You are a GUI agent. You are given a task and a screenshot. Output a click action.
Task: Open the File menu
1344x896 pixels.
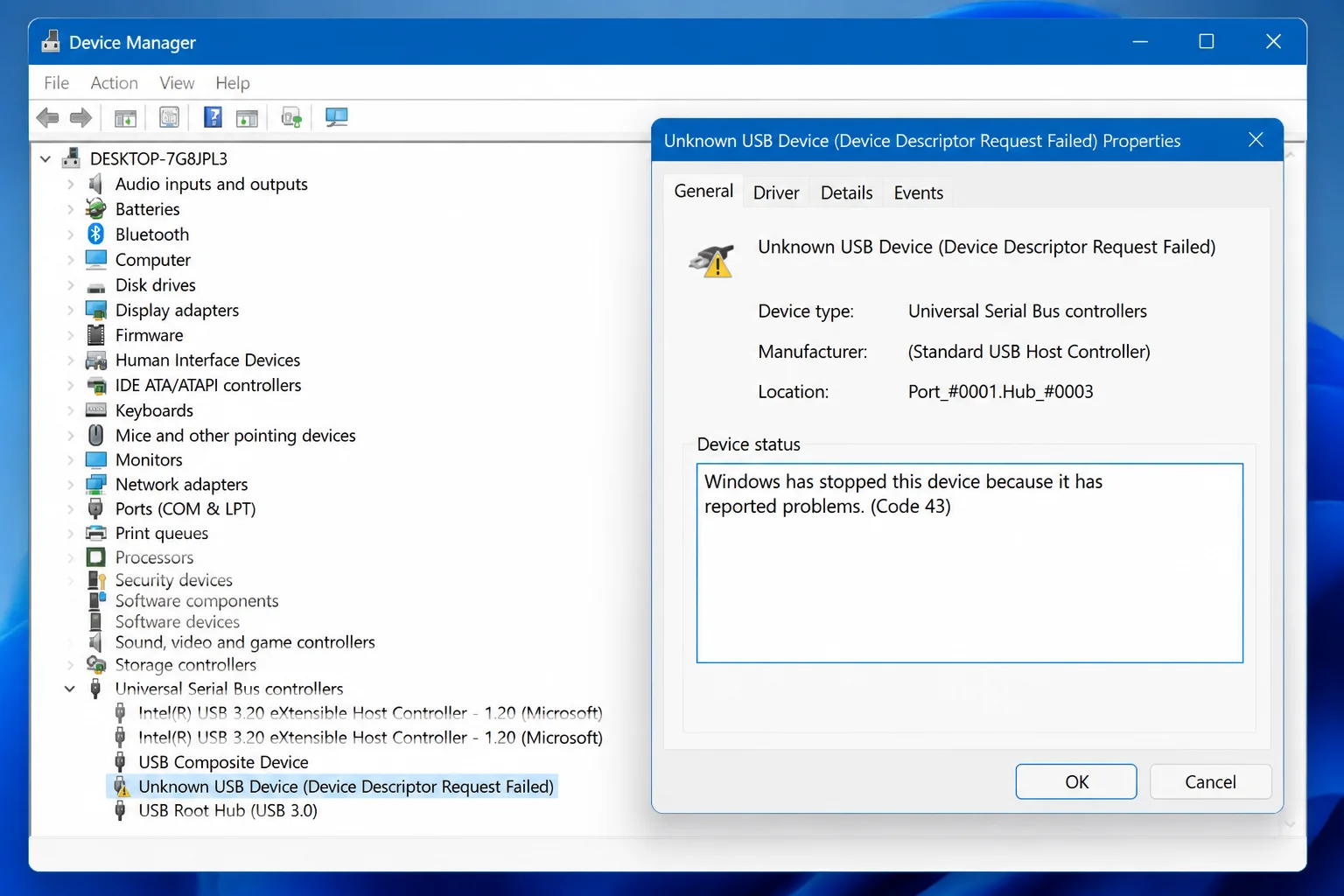(x=56, y=83)
